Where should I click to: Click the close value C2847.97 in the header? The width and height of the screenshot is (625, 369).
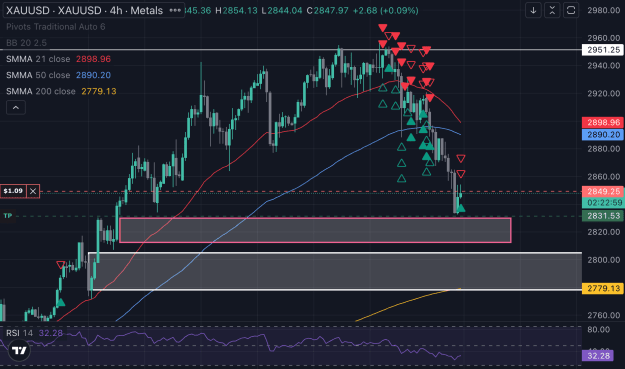point(327,10)
